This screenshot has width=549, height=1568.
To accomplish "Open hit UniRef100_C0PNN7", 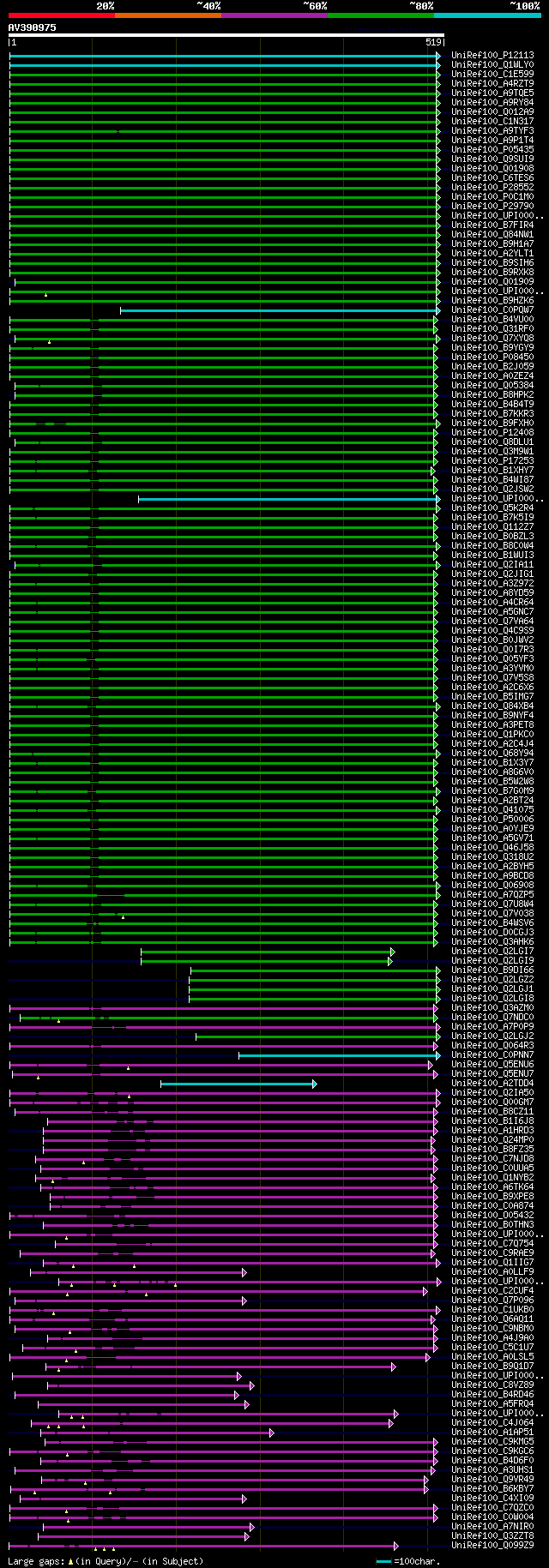I will click(492, 1055).
